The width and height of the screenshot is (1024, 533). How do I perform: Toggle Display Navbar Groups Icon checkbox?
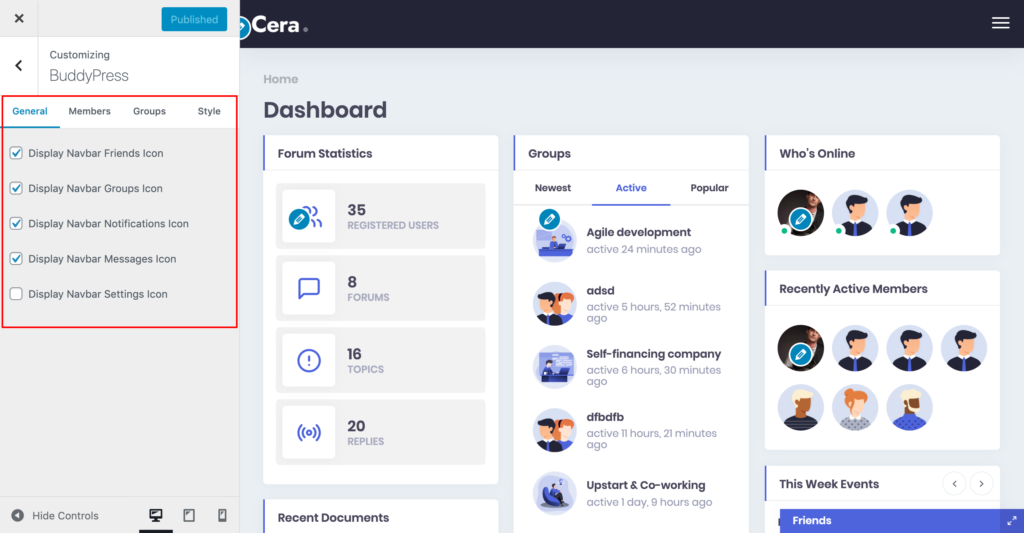click(x=16, y=188)
